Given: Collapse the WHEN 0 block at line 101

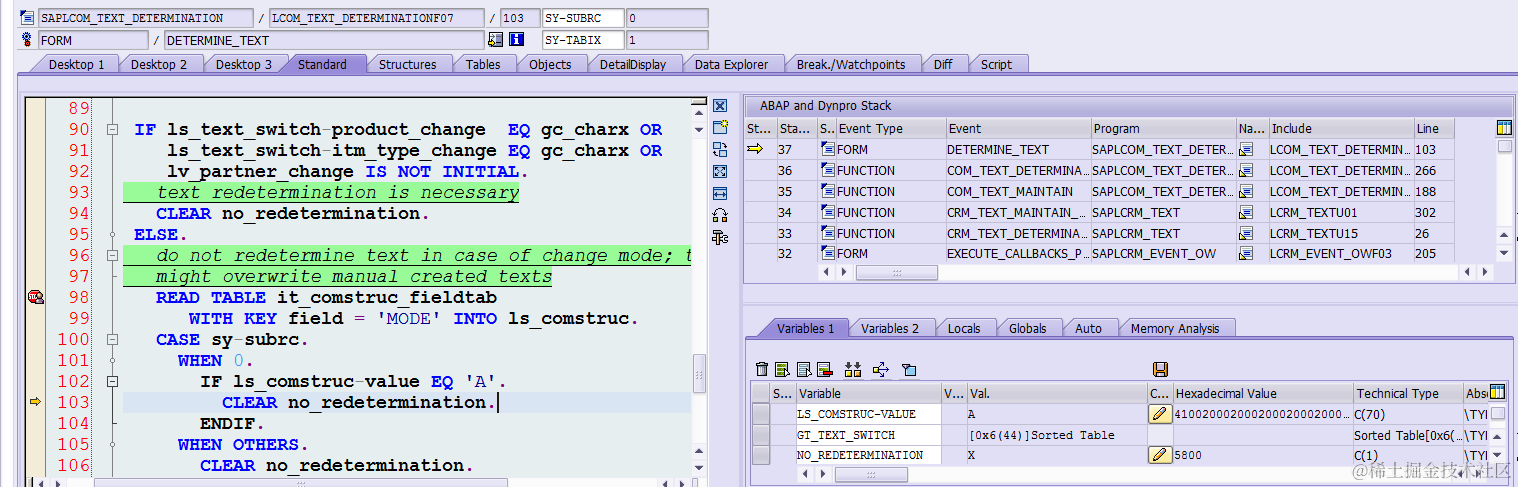Looking at the screenshot, I should tap(112, 361).
